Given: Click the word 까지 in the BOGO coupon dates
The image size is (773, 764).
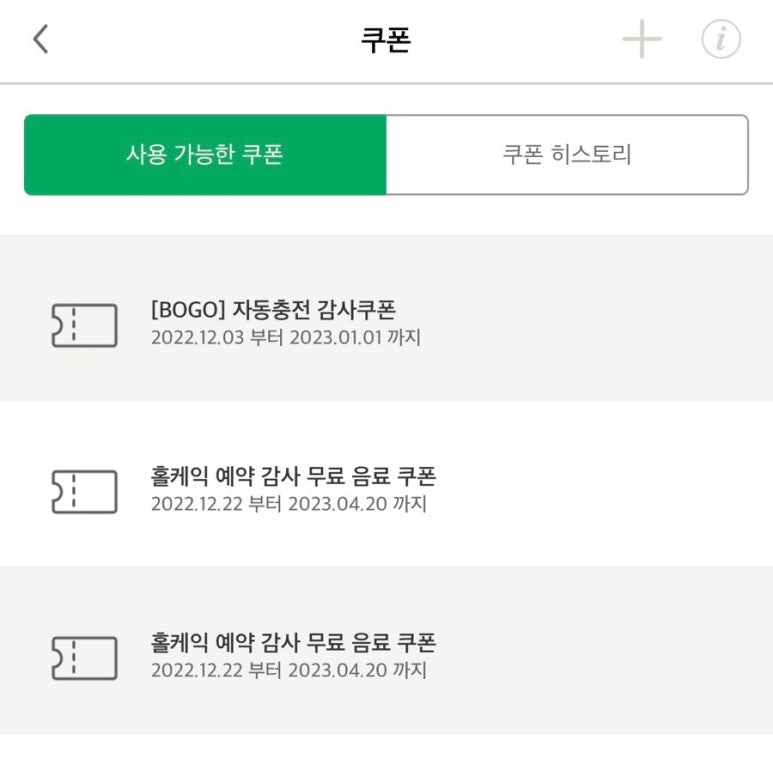Looking at the screenshot, I should tap(405, 338).
